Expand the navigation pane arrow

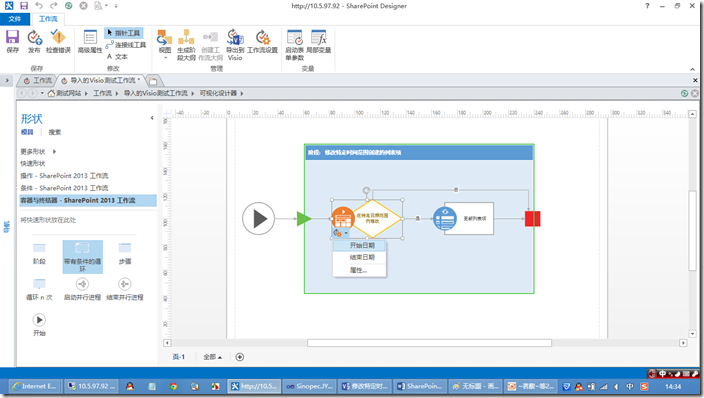(x=7, y=80)
